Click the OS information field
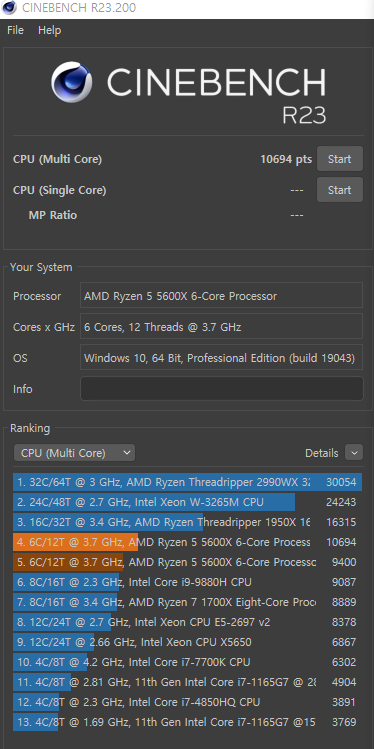The image size is (374, 749). pyautogui.click(x=222, y=358)
